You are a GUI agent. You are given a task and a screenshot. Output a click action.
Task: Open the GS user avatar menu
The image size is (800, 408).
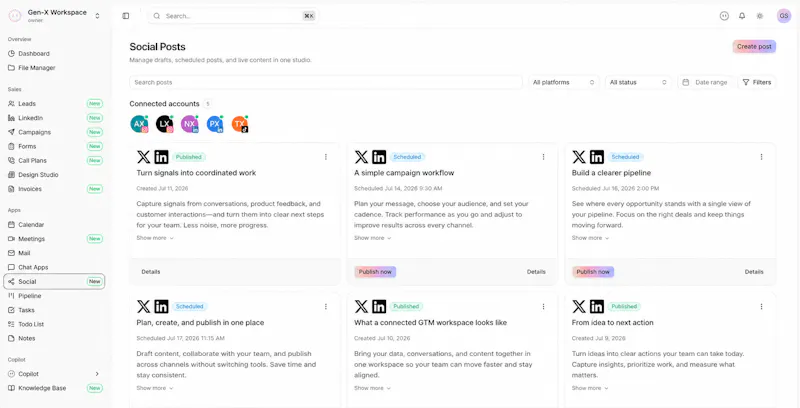click(x=784, y=16)
